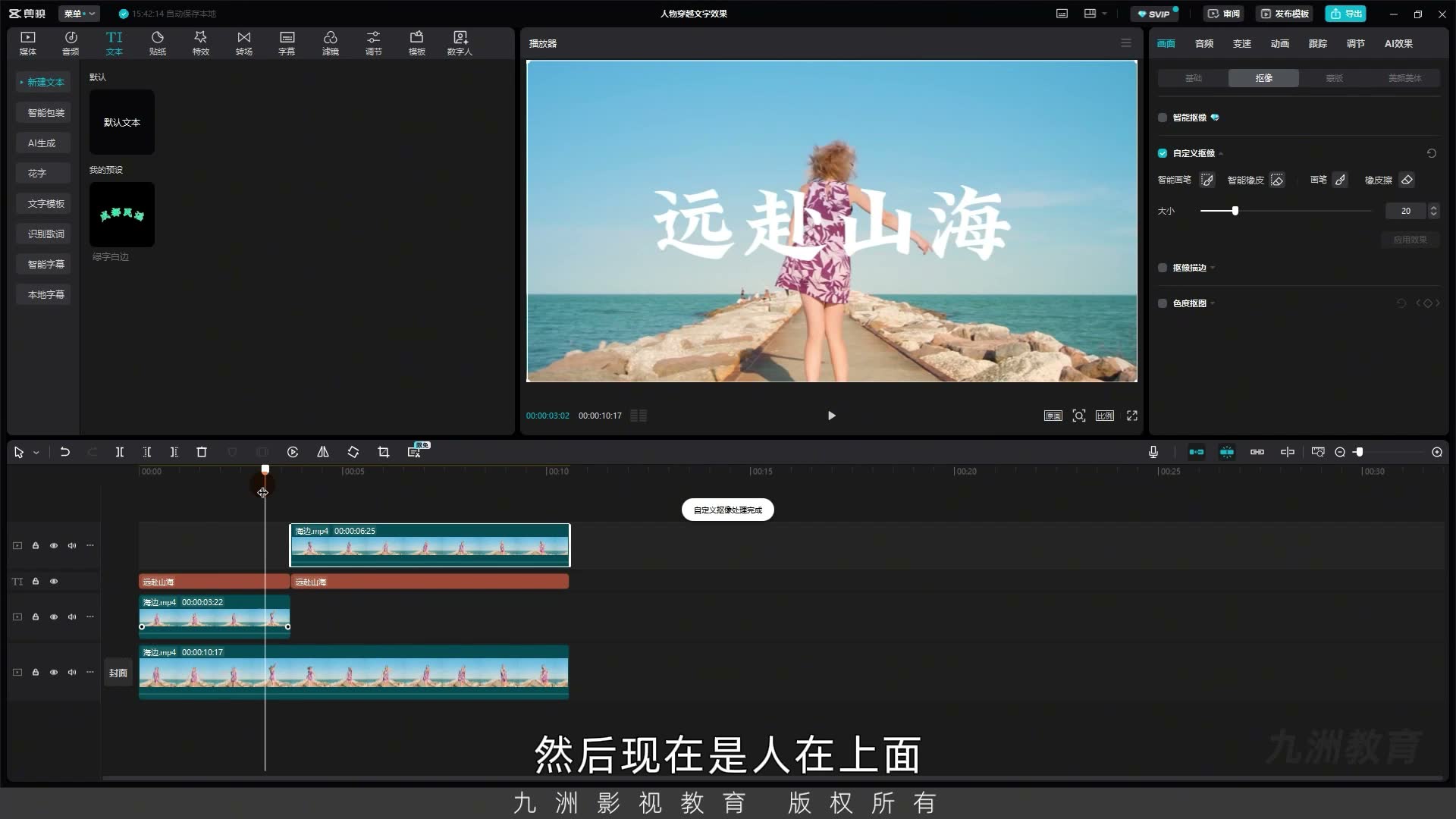Select the 画笔 brush tool icon
Screen dimensions: 1456x819
(1340, 180)
